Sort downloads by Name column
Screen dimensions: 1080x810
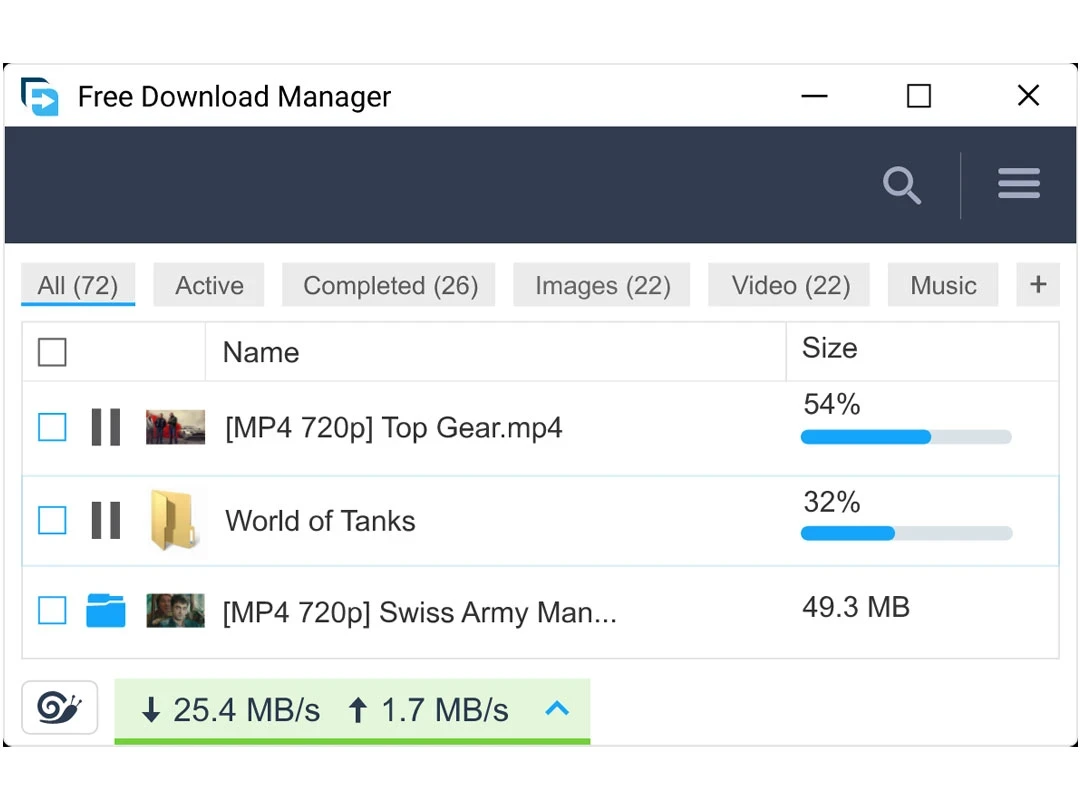(x=261, y=352)
